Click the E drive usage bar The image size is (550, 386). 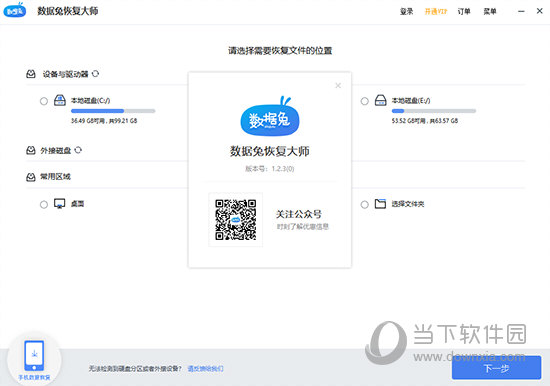click(434, 111)
